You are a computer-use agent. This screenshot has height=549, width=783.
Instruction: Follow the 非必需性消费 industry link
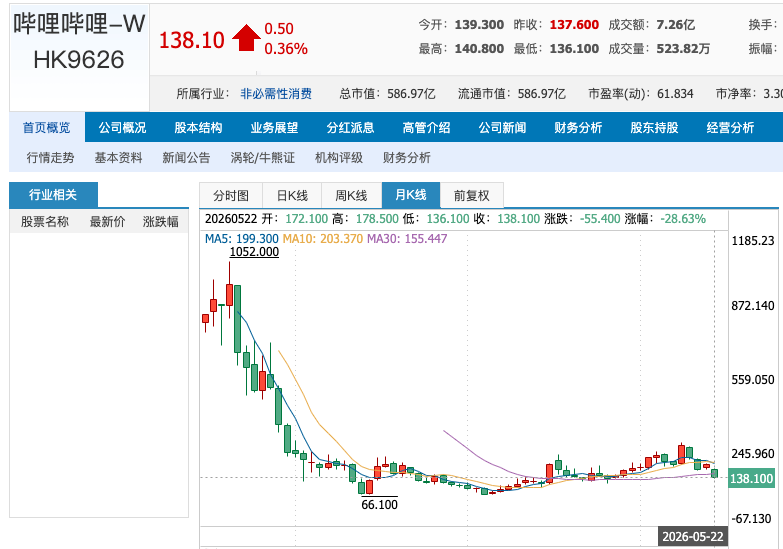pyautogui.click(x=276, y=93)
